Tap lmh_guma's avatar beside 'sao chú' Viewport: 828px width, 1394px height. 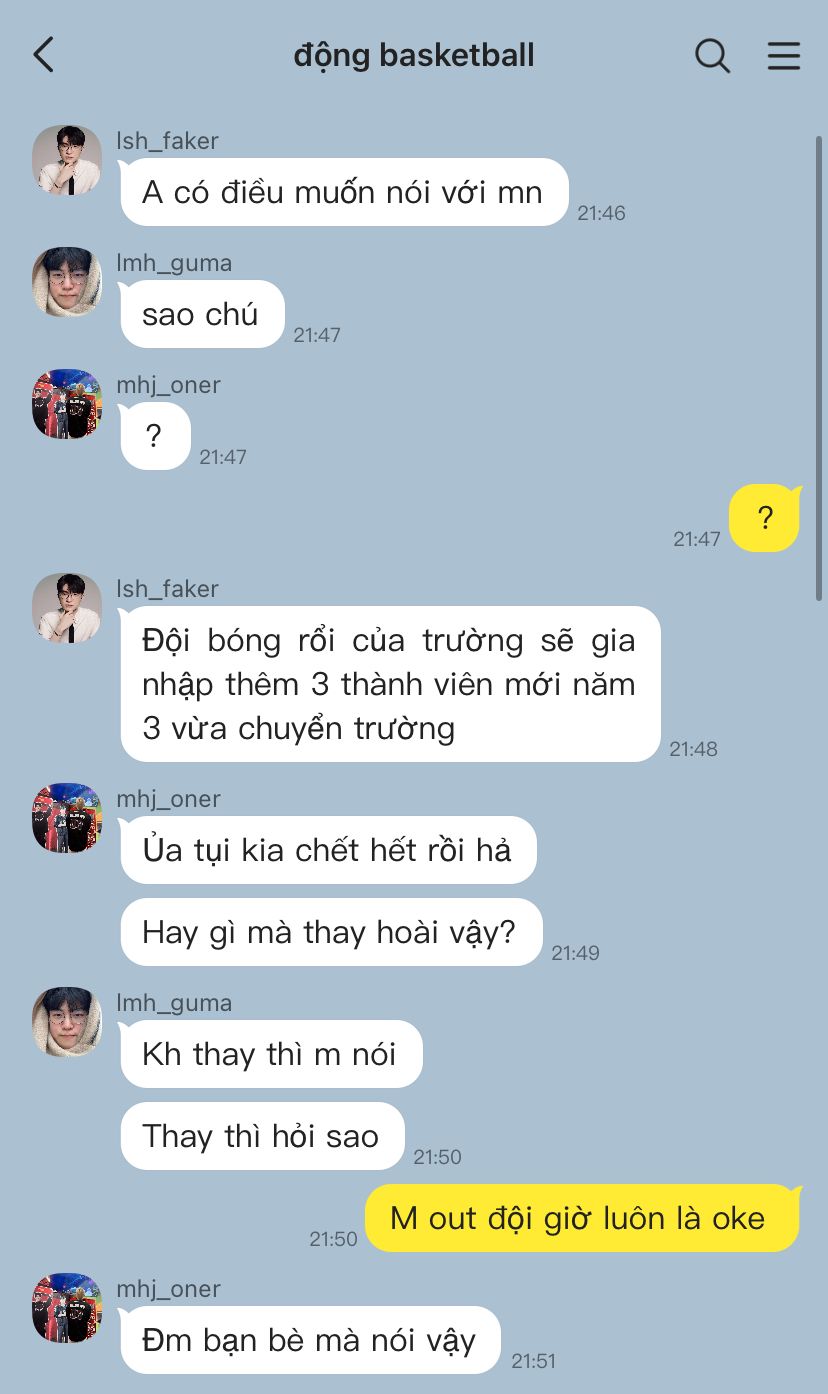67,282
